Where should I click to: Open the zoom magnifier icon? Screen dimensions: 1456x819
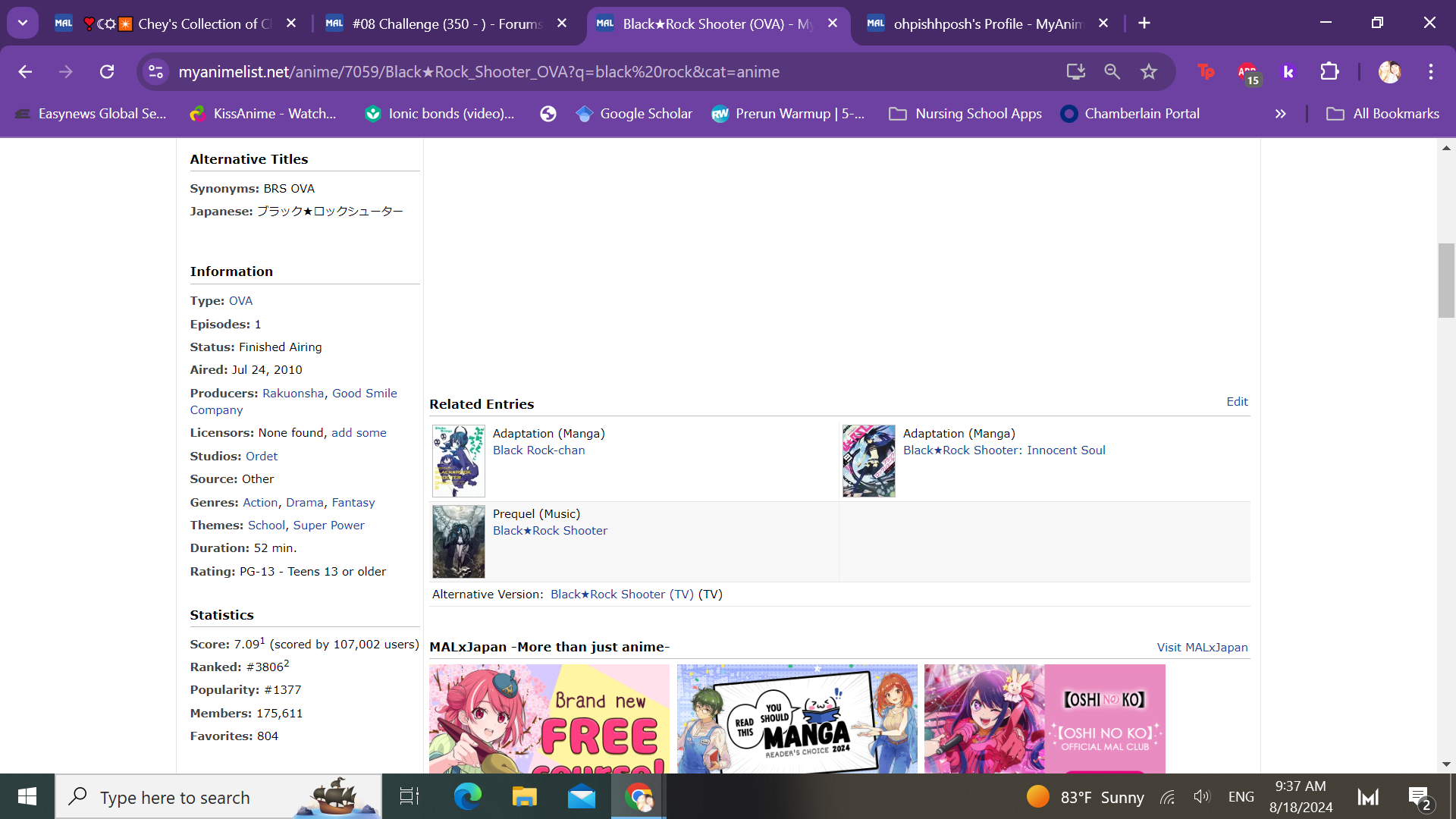1112,71
